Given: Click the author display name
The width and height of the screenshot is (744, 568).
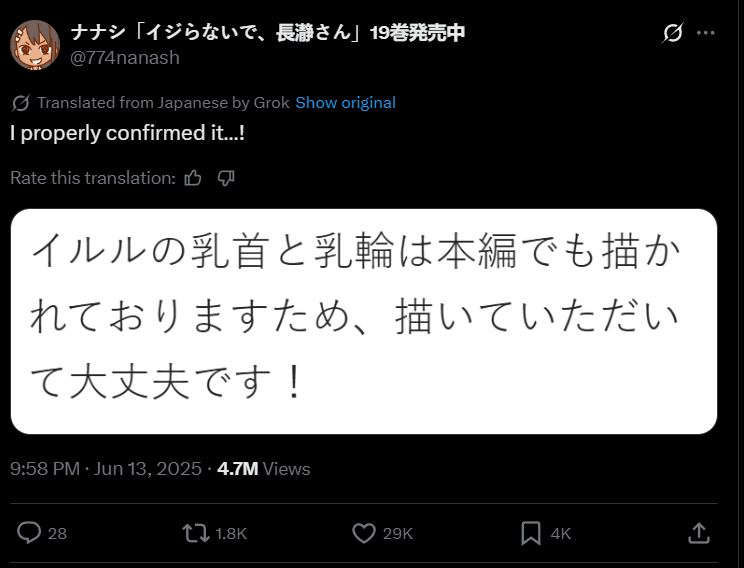Looking at the screenshot, I should (x=268, y=32).
